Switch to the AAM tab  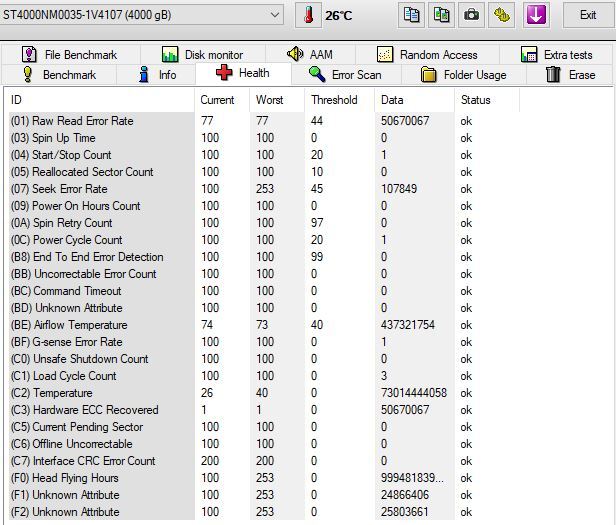[x=310, y=54]
